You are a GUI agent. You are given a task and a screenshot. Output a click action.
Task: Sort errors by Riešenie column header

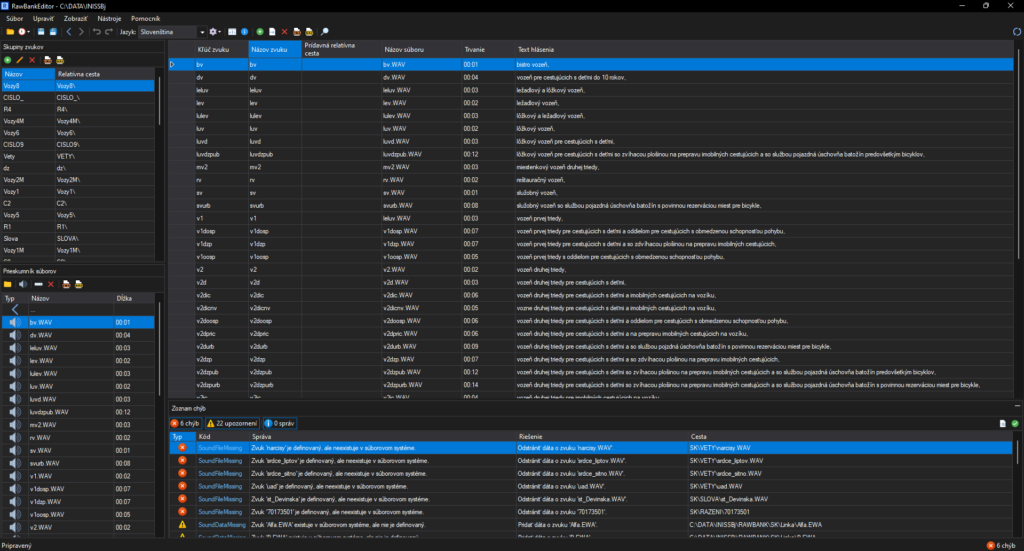[601, 437]
